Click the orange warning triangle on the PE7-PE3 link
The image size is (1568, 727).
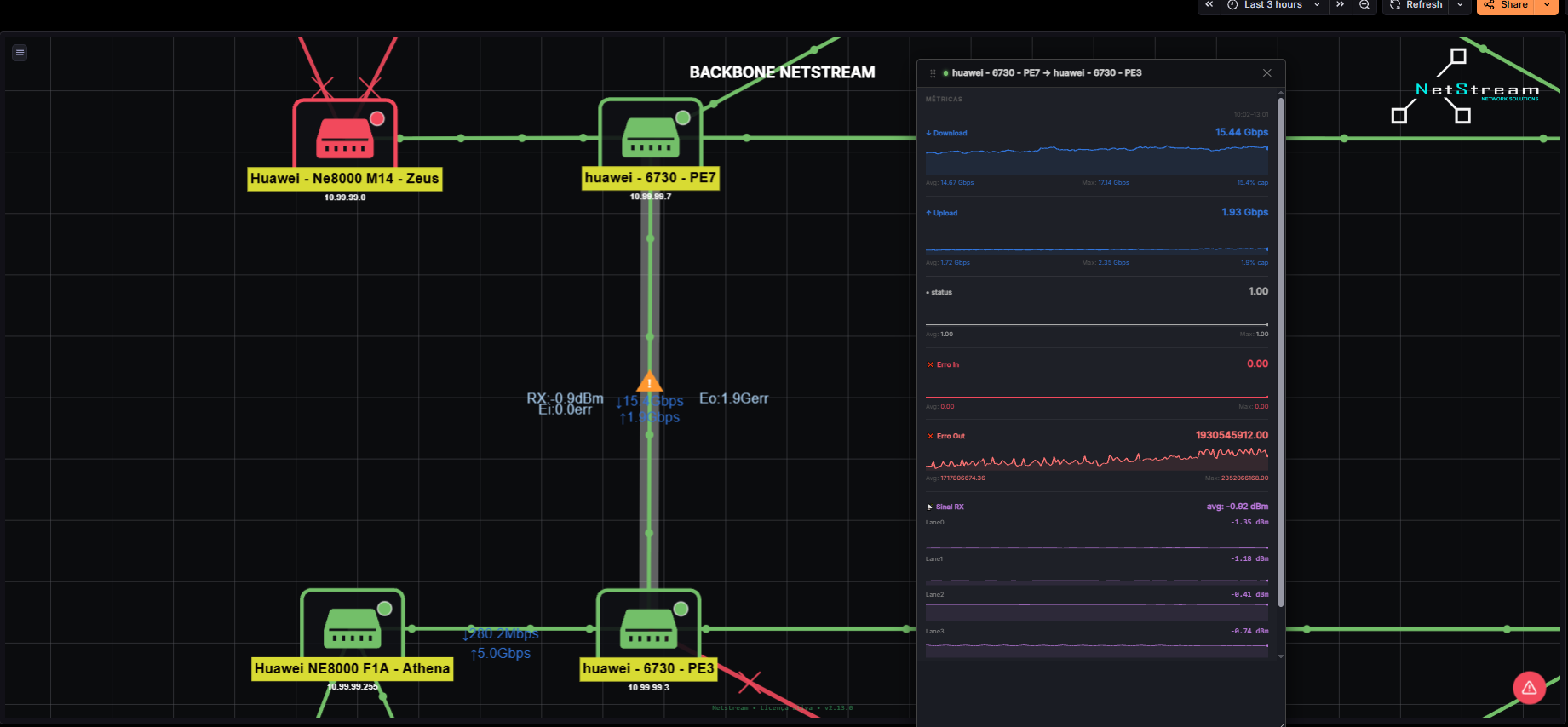[650, 381]
